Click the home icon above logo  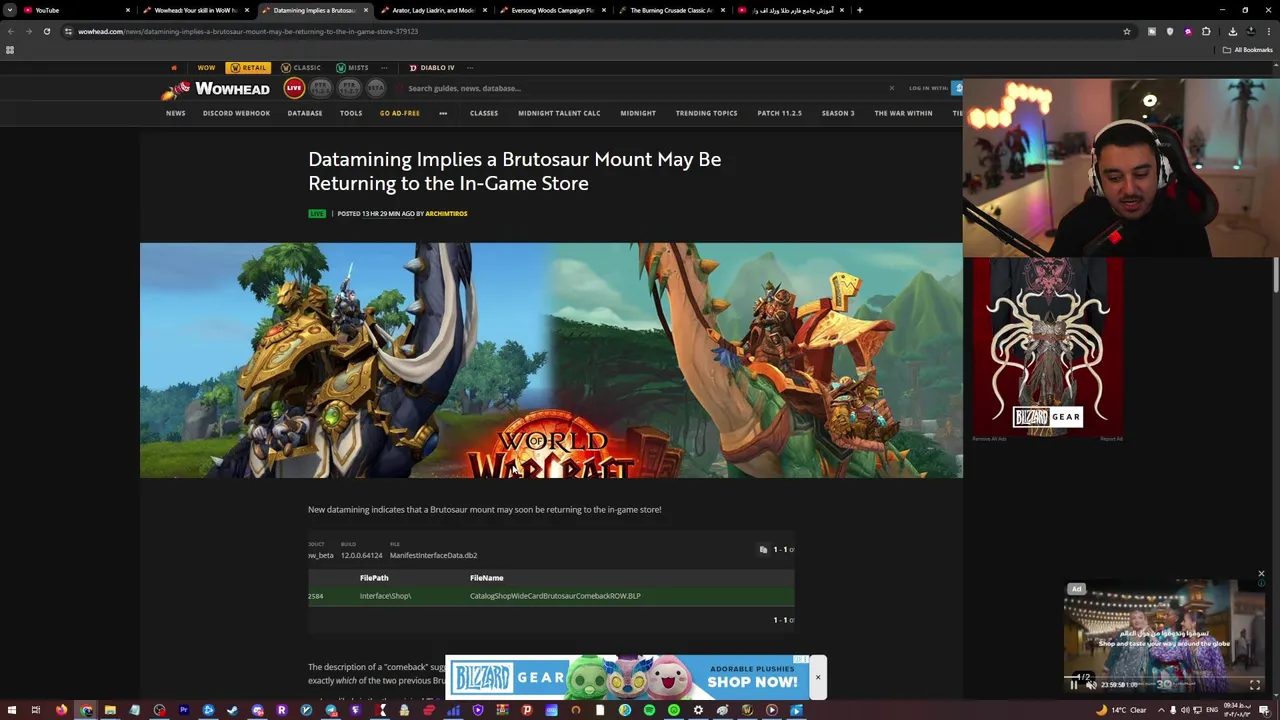[174, 68]
